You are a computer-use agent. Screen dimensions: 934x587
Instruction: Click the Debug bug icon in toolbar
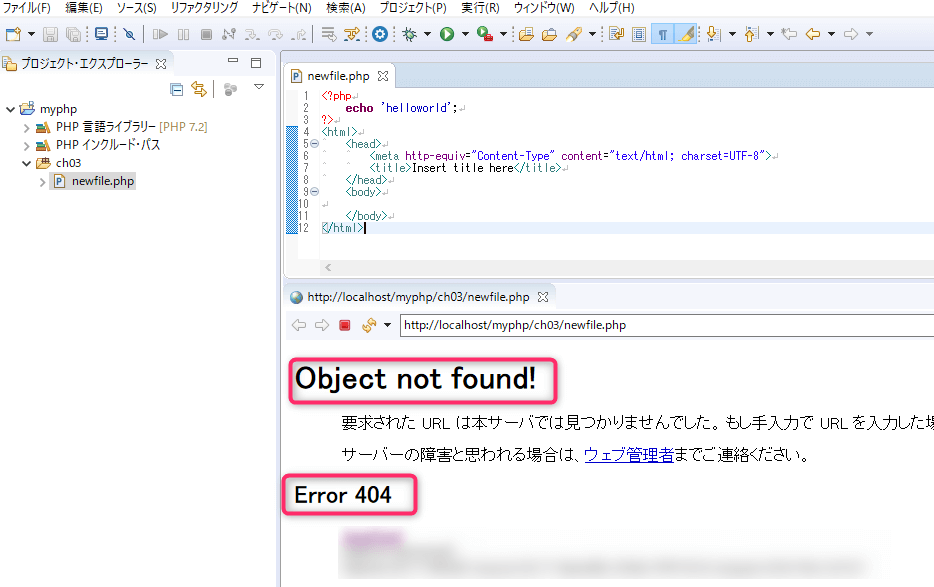coord(409,34)
